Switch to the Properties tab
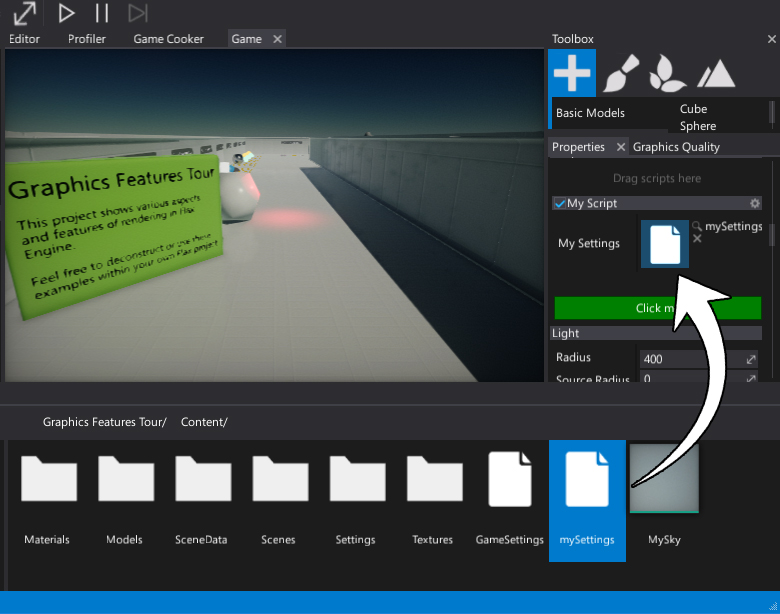 coord(578,147)
